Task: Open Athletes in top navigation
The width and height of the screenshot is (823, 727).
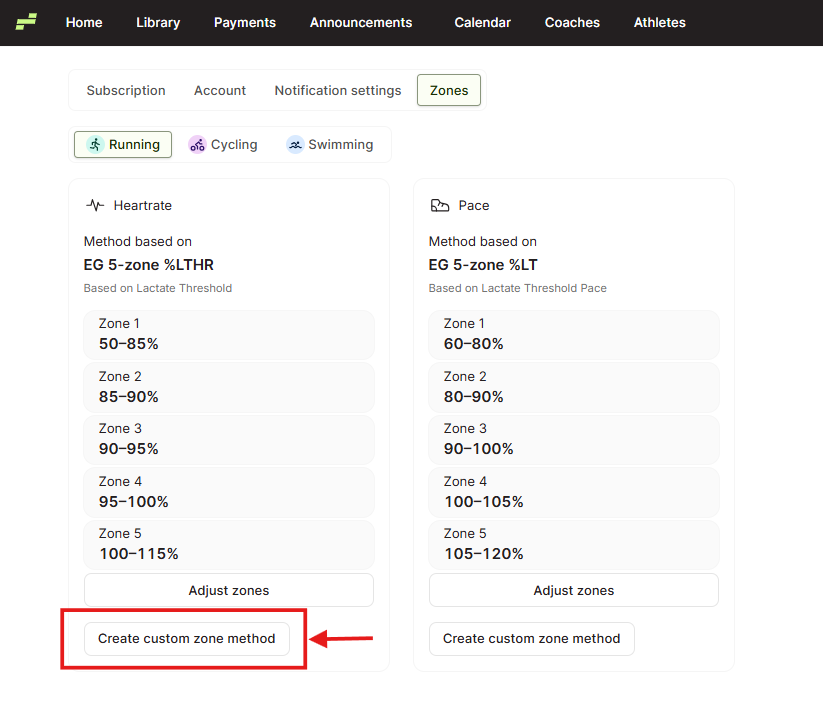Action: (660, 23)
